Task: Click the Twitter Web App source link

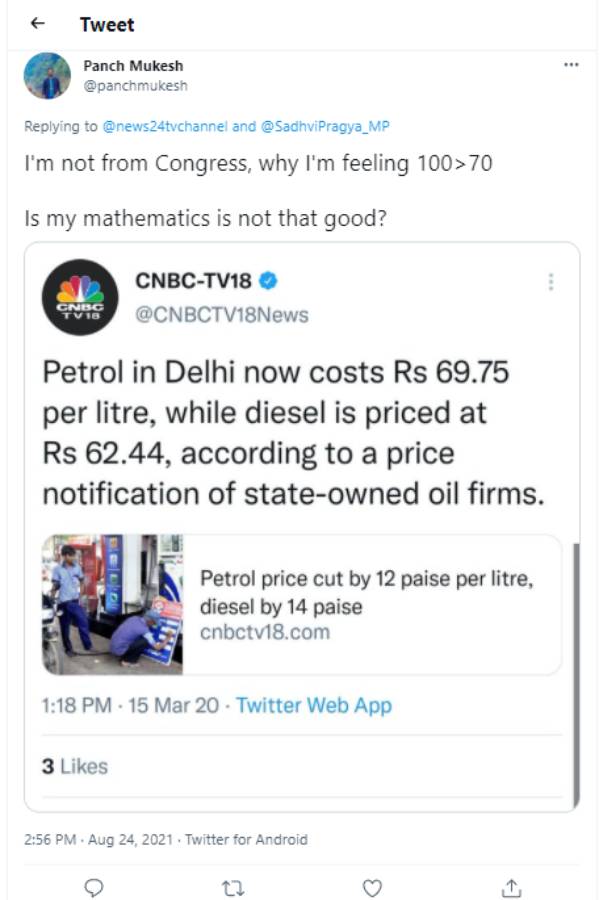Action: click(314, 705)
